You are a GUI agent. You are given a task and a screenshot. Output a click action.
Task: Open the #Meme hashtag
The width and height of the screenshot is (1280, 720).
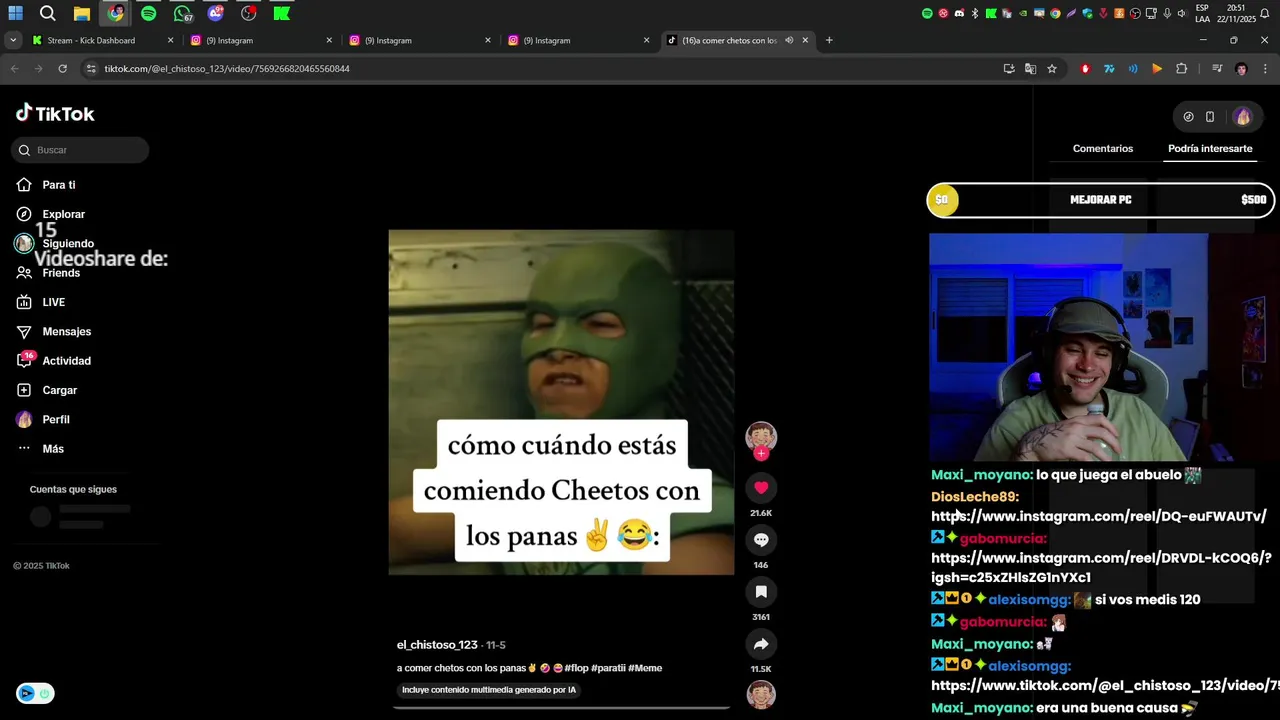[x=645, y=668]
